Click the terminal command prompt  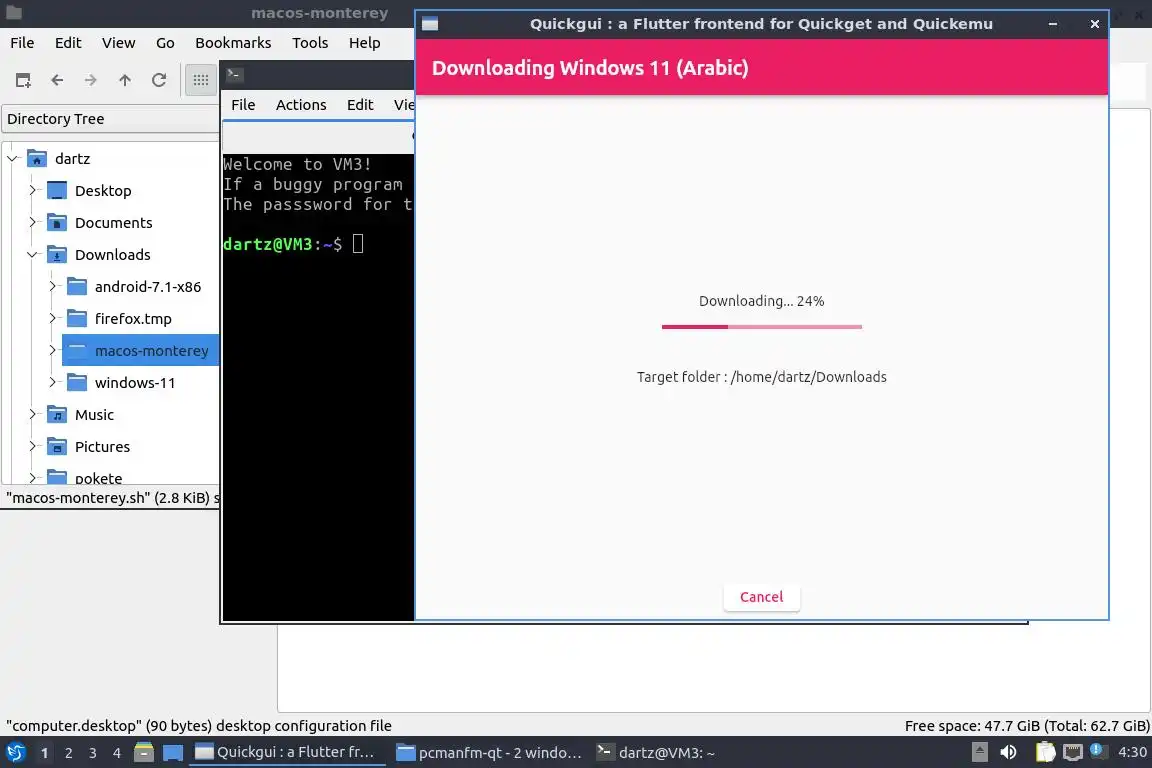tap(293, 244)
